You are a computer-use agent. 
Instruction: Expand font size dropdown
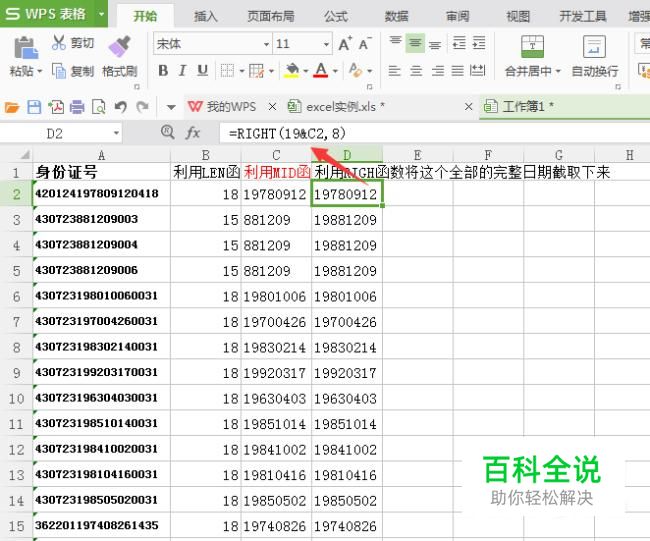(326, 44)
